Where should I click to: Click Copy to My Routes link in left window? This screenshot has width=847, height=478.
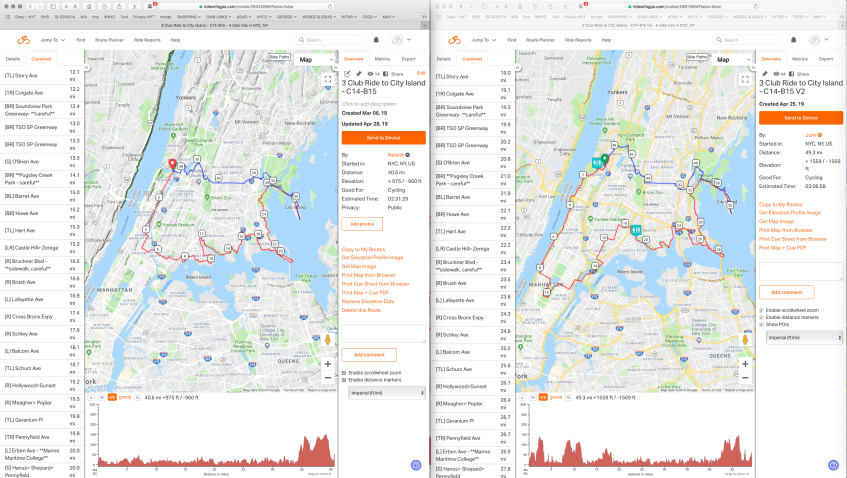click(363, 248)
